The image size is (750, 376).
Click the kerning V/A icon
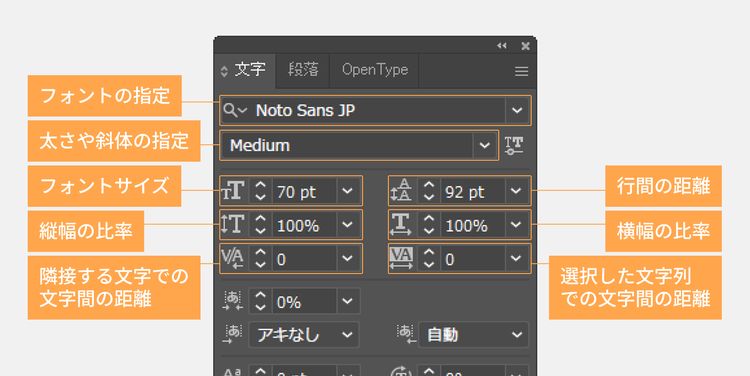tap(233, 258)
